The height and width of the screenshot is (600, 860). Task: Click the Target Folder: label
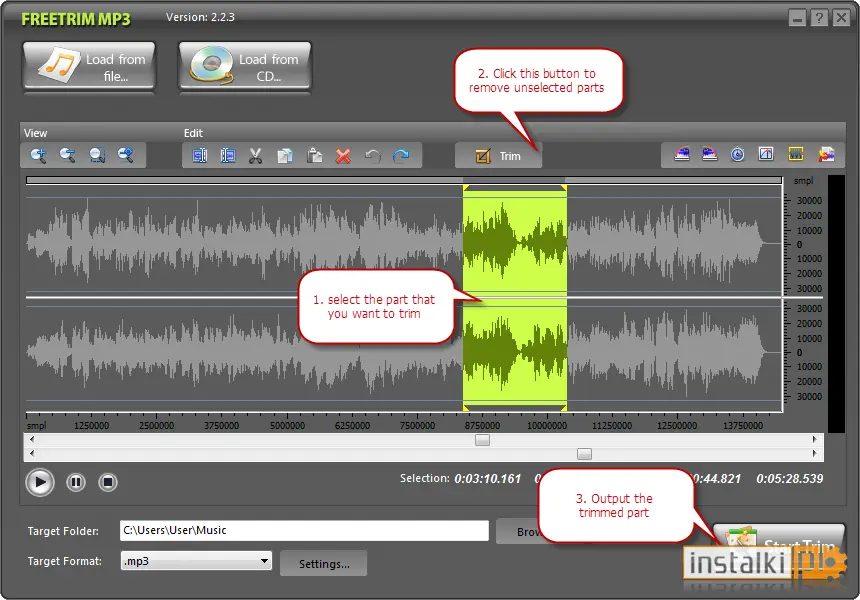point(63,531)
